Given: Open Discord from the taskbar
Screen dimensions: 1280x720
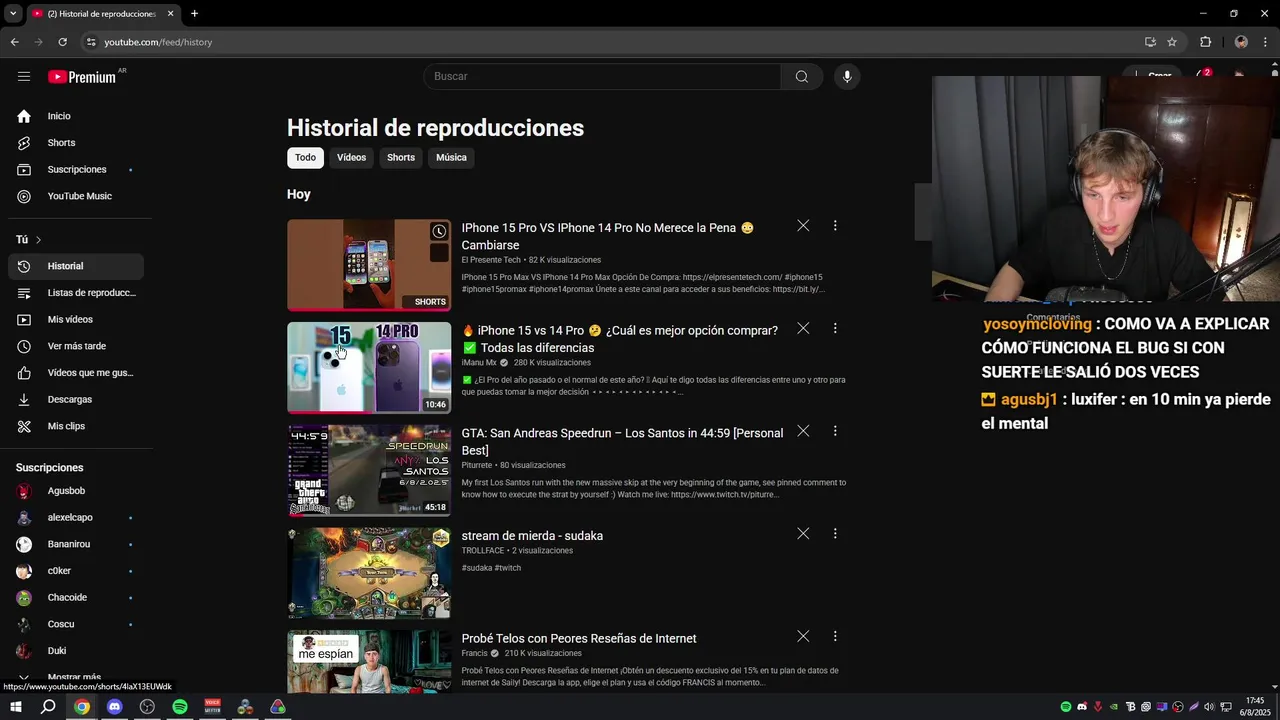Looking at the screenshot, I should [114, 707].
